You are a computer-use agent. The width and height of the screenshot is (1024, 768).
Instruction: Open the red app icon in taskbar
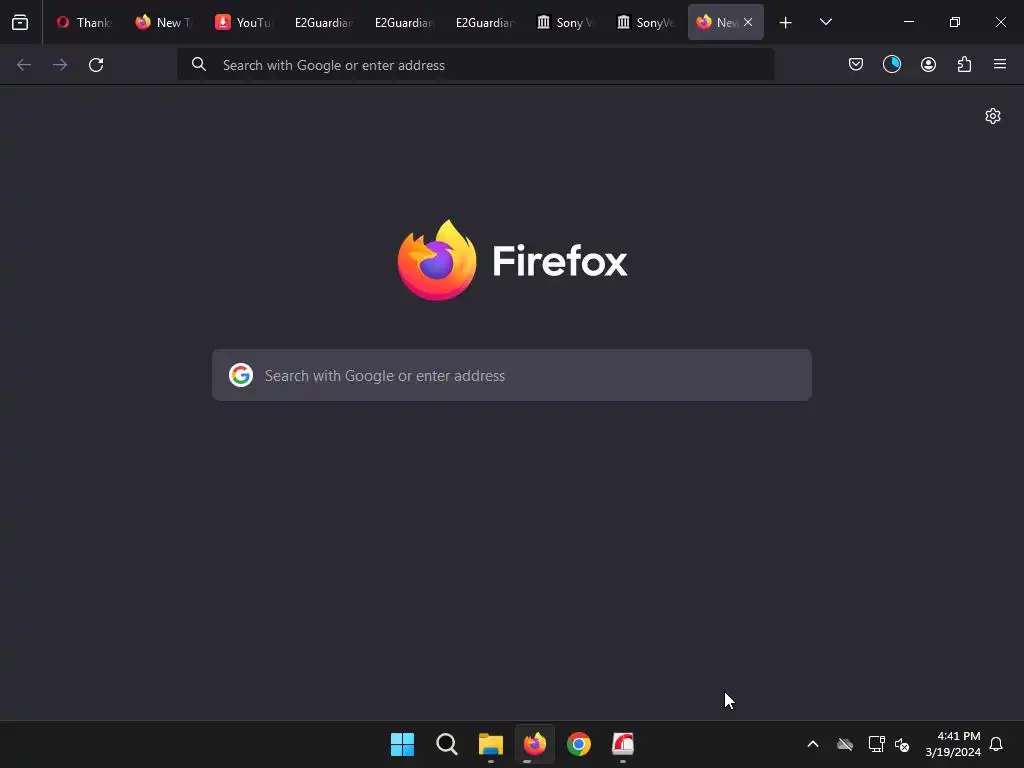[x=622, y=744]
